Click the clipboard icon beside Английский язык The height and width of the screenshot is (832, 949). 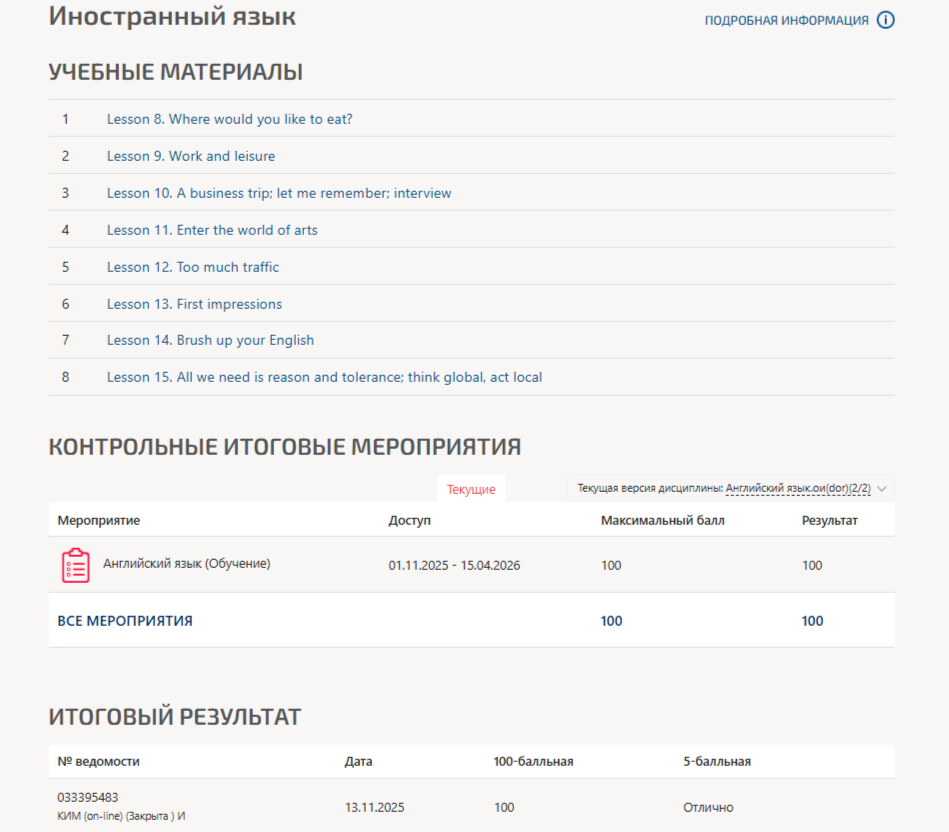point(75,565)
